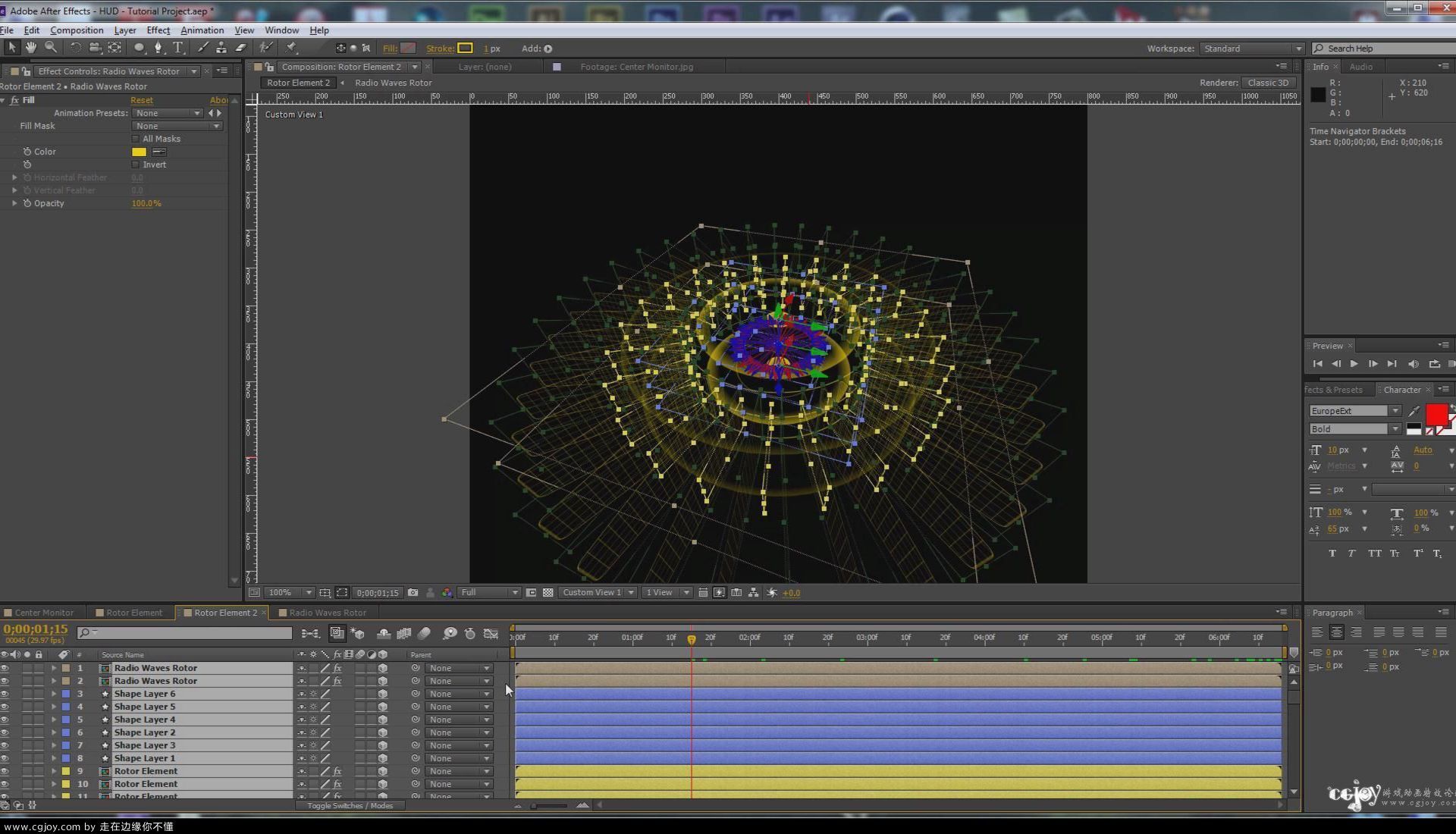Click the Add shape contents button
The width and height of the screenshot is (1456, 834).
coord(548,49)
